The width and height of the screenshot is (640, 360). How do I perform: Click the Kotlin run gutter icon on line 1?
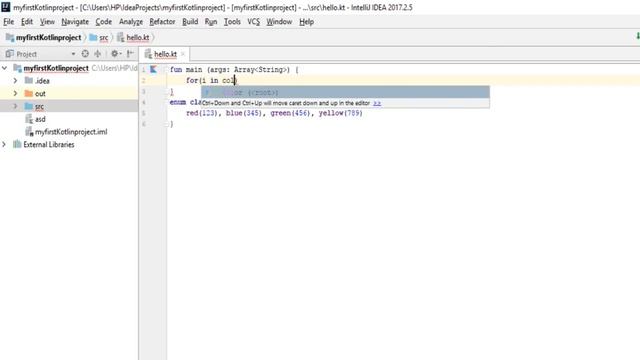coord(153,69)
